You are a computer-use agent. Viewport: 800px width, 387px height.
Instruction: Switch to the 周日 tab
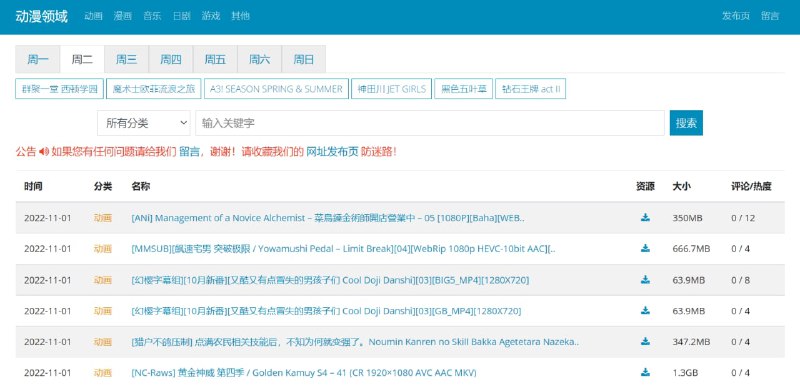click(x=304, y=60)
